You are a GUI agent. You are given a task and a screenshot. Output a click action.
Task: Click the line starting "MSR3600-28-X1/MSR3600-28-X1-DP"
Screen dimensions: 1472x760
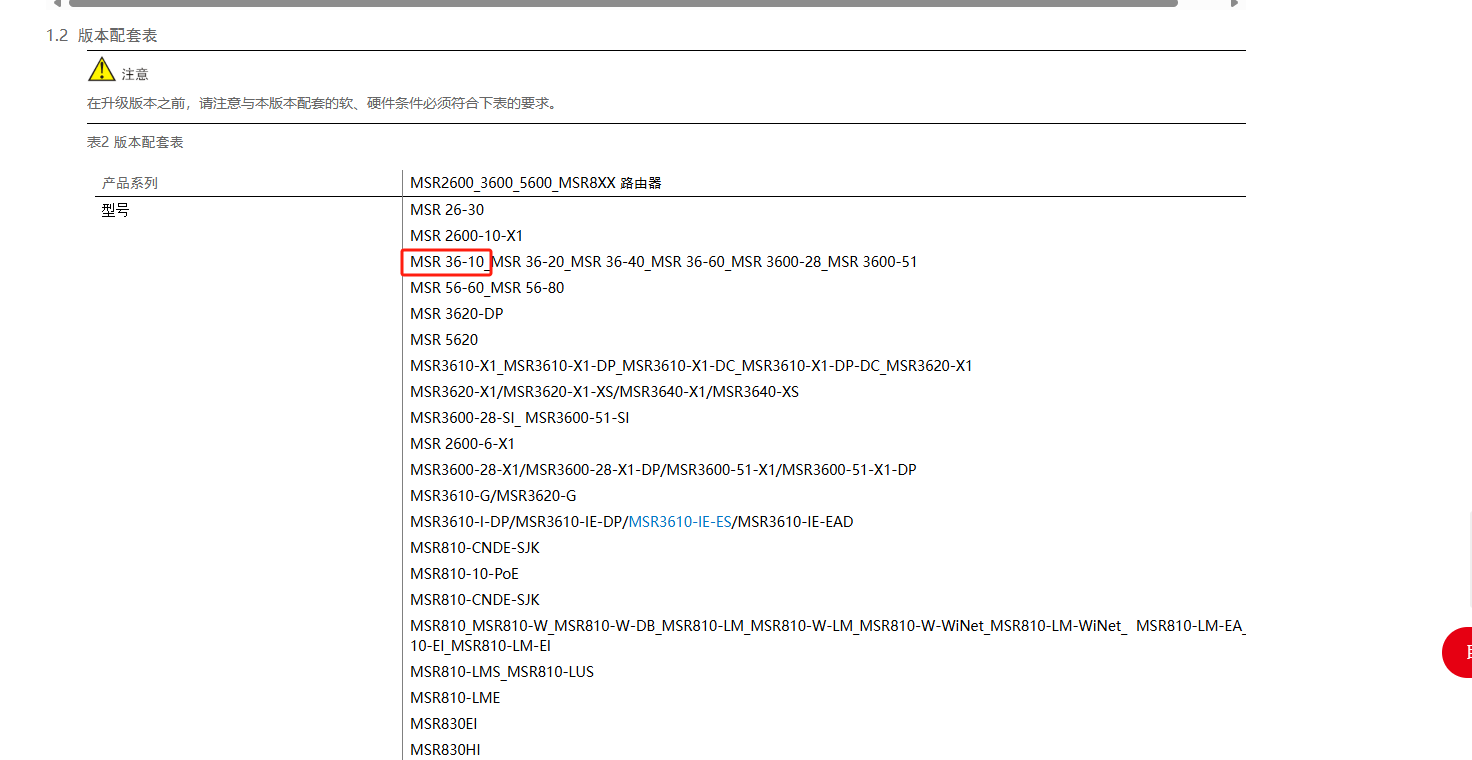663,470
